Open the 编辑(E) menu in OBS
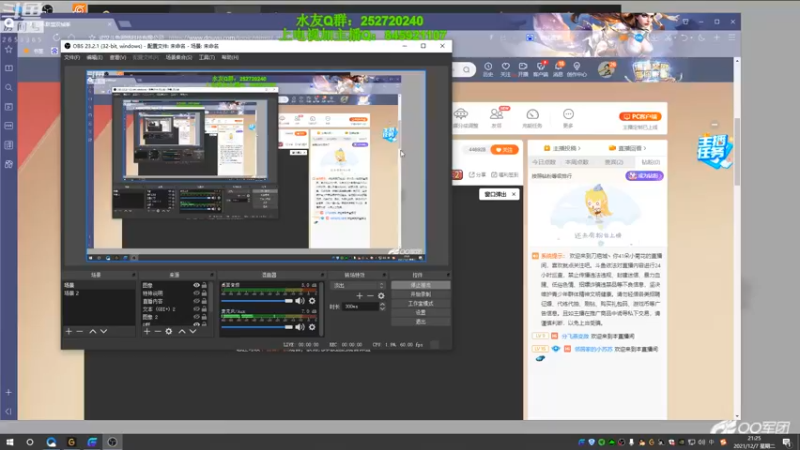The image size is (800, 450). pyautogui.click(x=94, y=58)
